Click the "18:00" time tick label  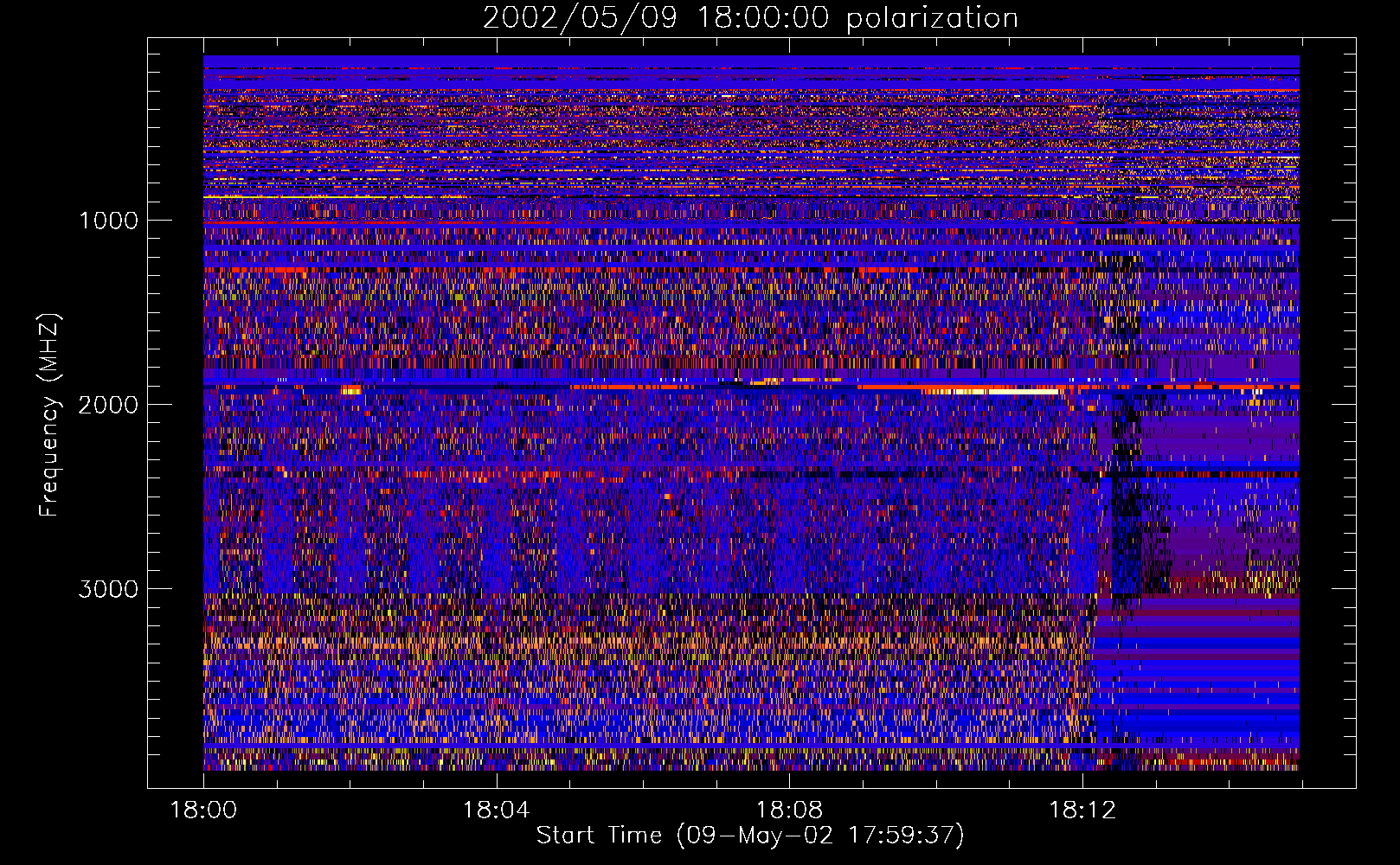(203, 811)
